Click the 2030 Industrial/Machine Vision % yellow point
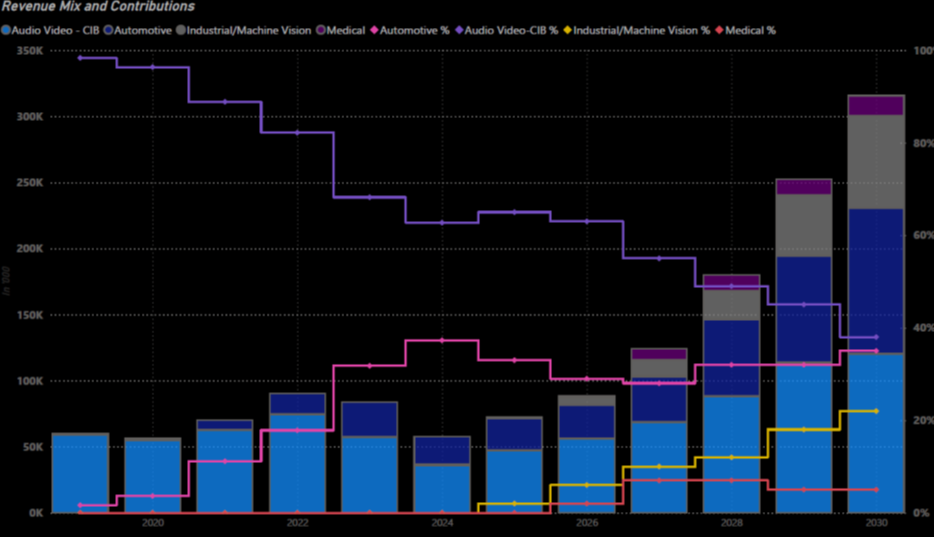This screenshot has height=537, width=934. tap(875, 411)
